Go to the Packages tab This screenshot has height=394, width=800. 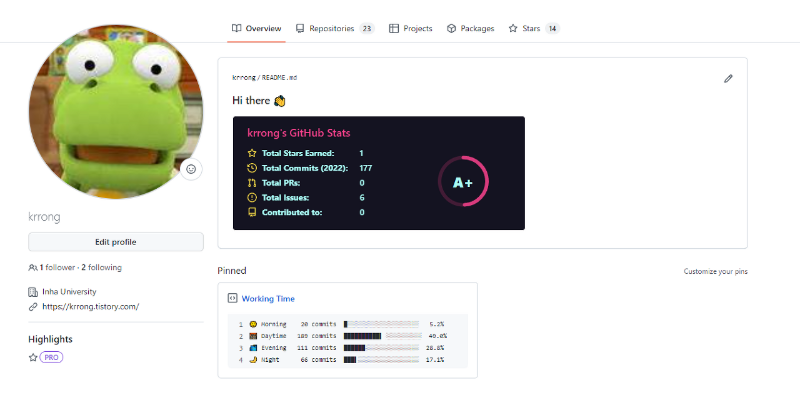point(470,29)
